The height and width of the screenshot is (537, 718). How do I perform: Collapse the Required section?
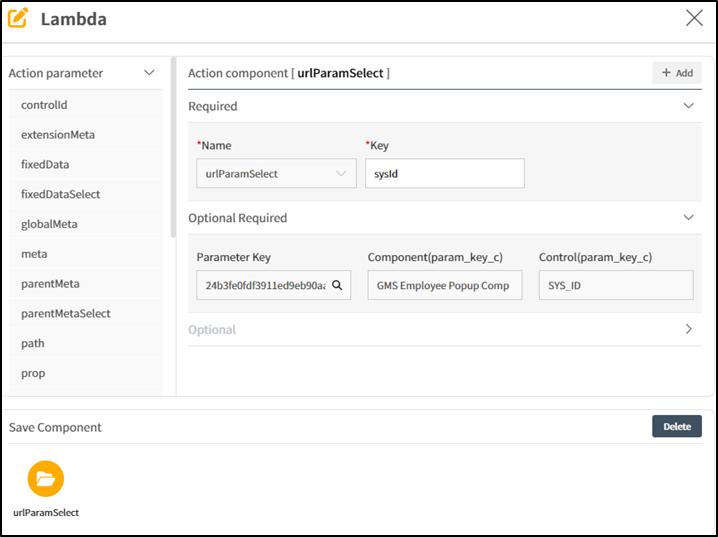click(688, 106)
